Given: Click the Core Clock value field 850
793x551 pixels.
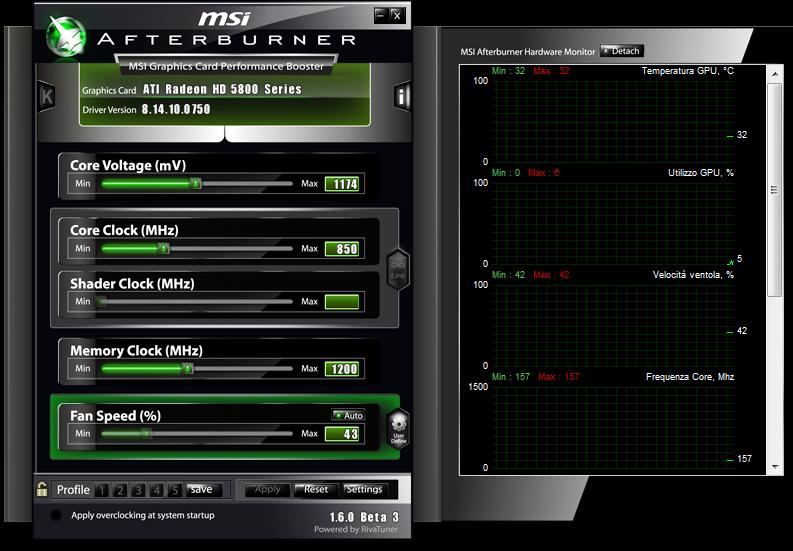Looking at the screenshot, I should [x=342, y=249].
